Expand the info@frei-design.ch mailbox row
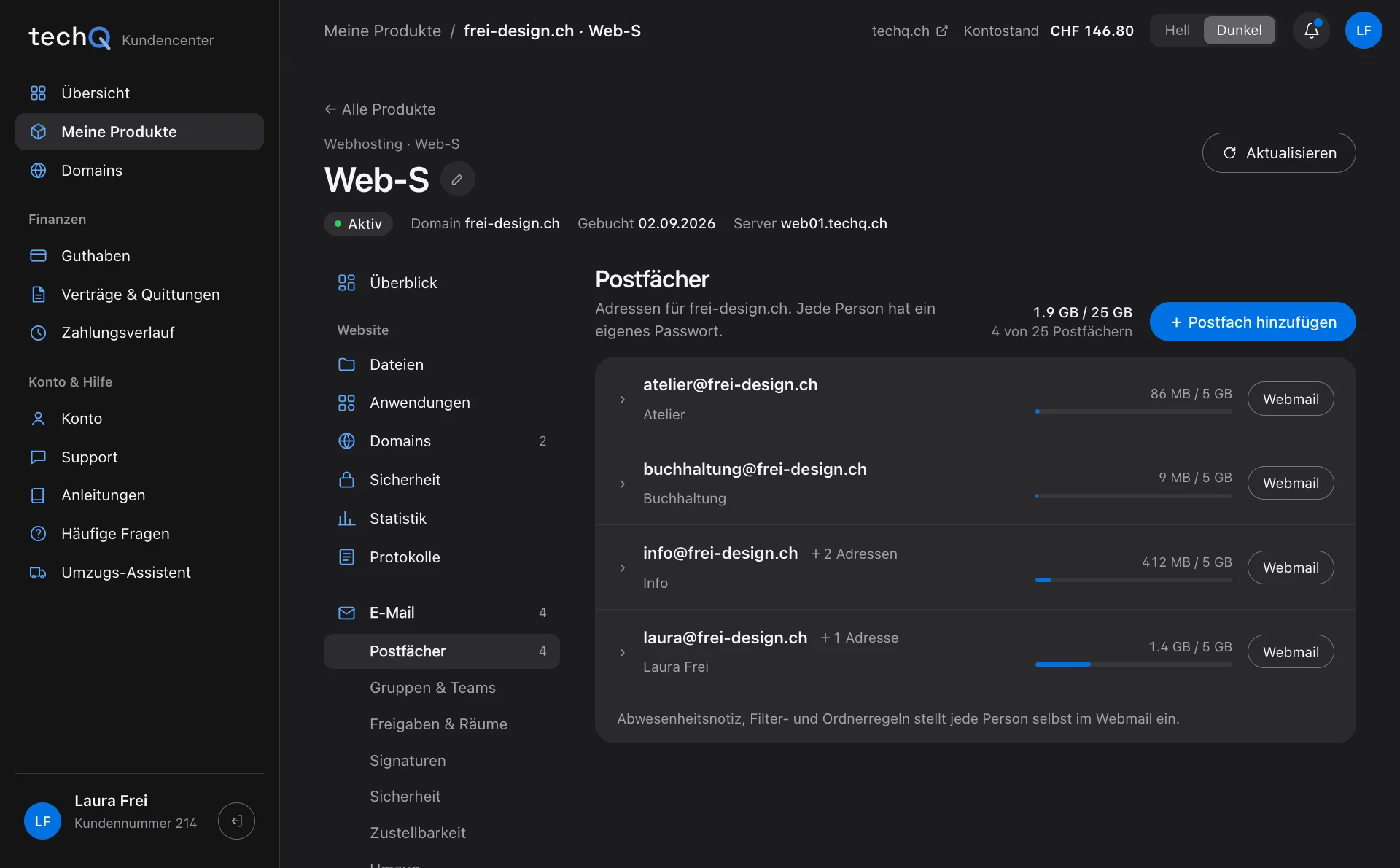Viewport: 1400px width, 868px height. tap(622, 567)
